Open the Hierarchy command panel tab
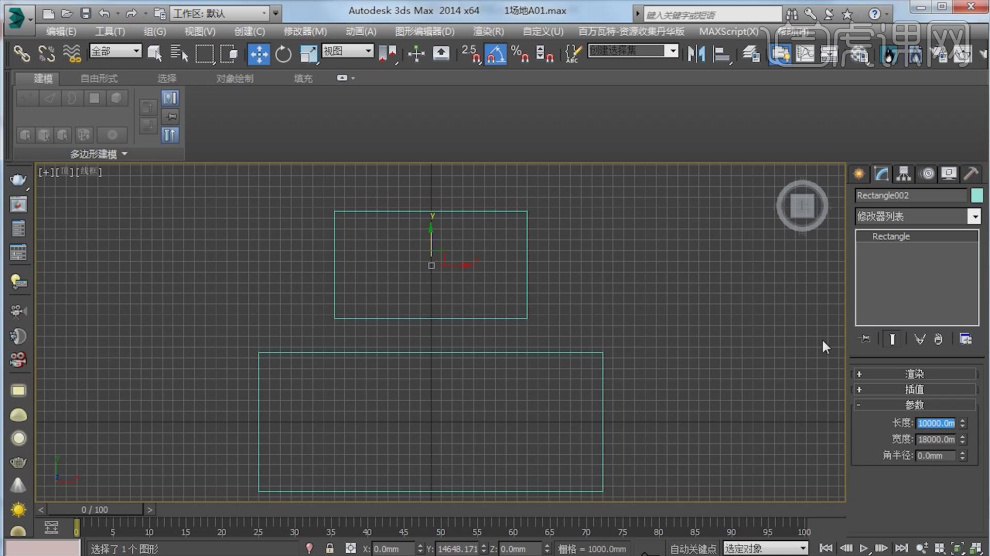The height and width of the screenshot is (556, 990). click(904, 174)
